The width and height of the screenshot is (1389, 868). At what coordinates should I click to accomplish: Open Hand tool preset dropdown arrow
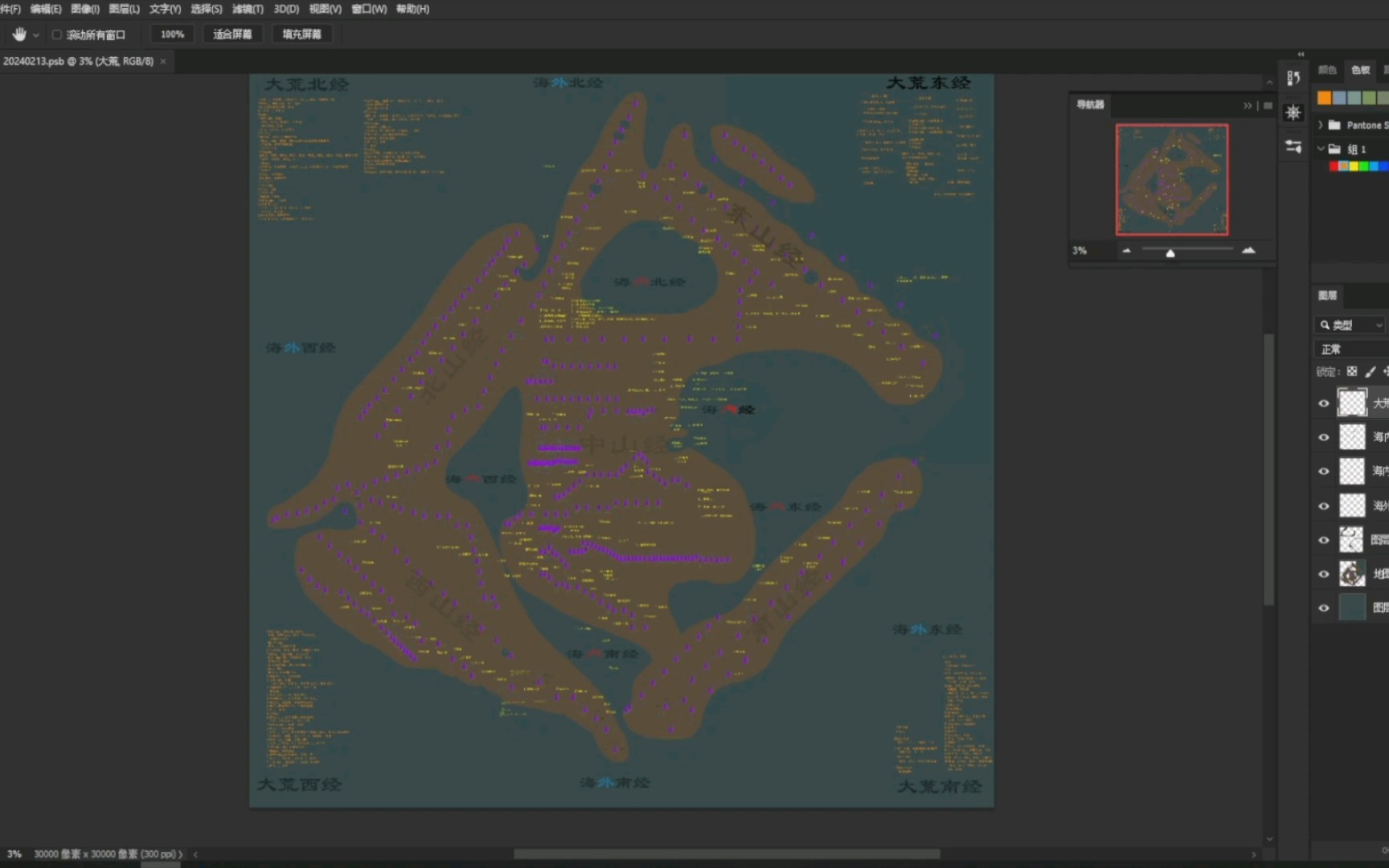(36, 35)
